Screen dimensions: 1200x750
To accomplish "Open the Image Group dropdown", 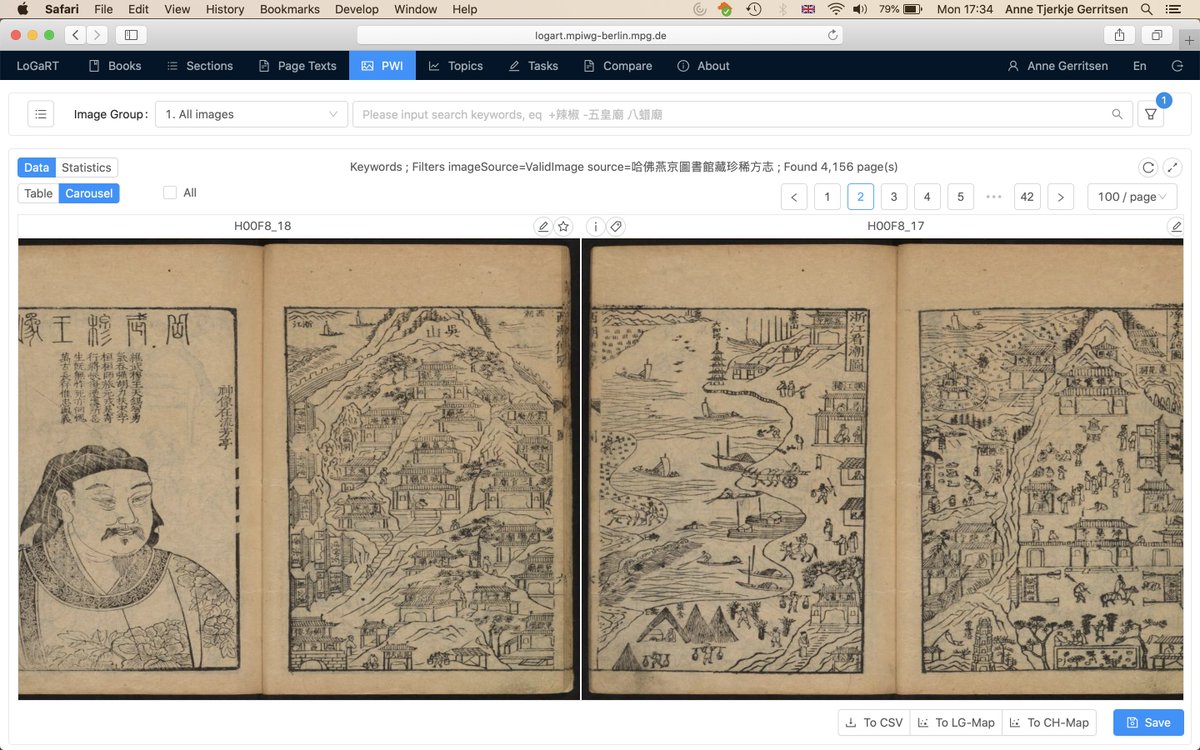I will point(252,114).
